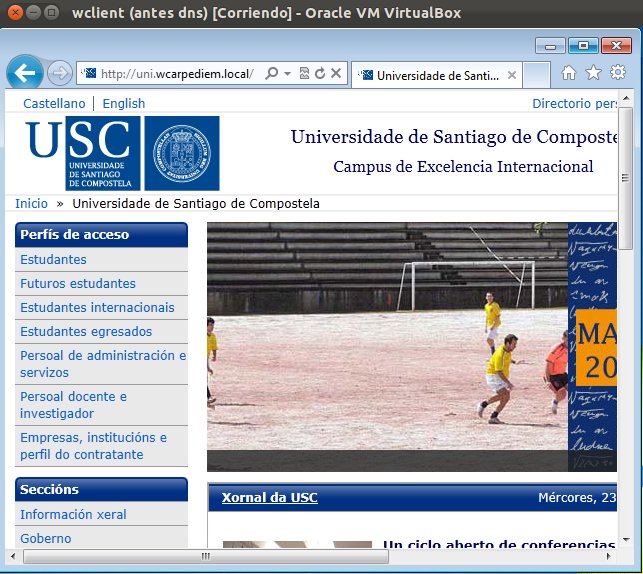643x574 pixels.
Task: Go to the browser Home icon
Action: [568, 73]
